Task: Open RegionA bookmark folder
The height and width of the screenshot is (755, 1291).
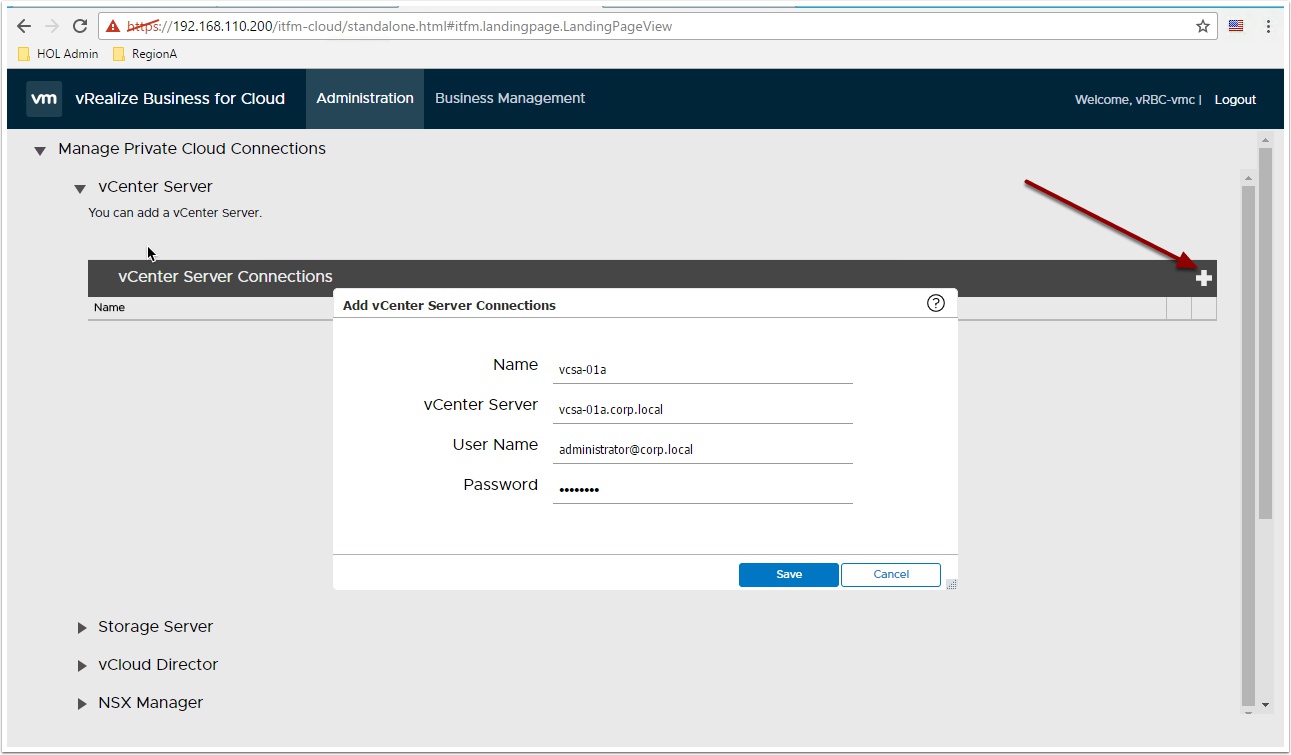Action: [x=145, y=54]
